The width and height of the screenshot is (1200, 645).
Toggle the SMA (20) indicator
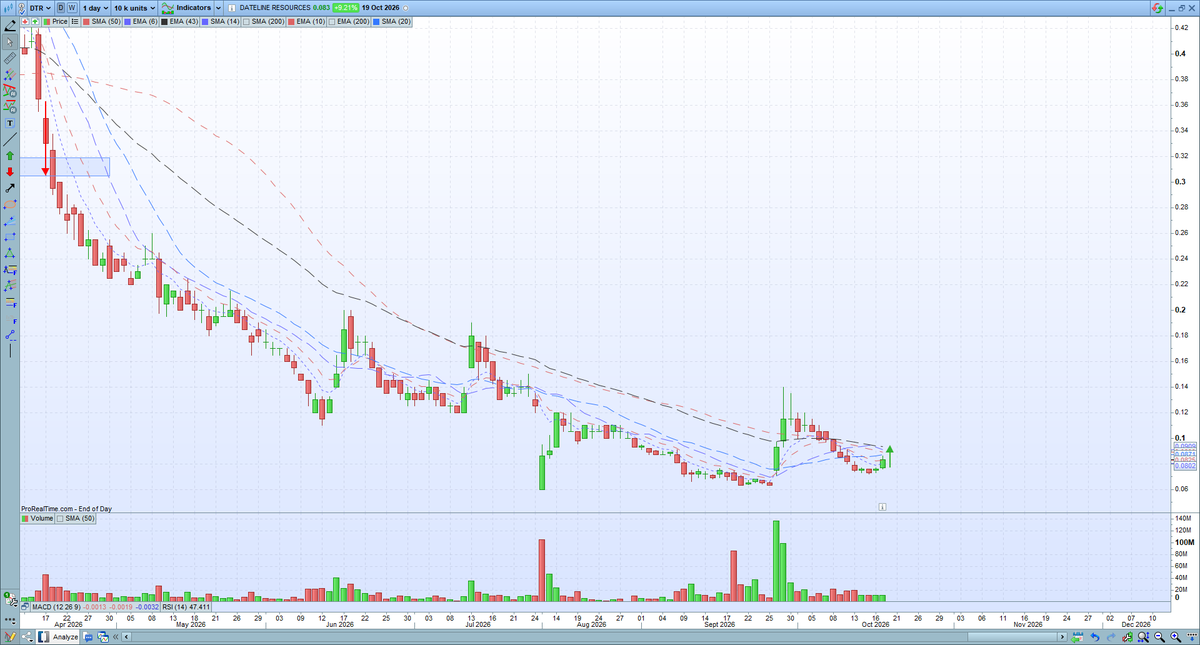click(391, 22)
